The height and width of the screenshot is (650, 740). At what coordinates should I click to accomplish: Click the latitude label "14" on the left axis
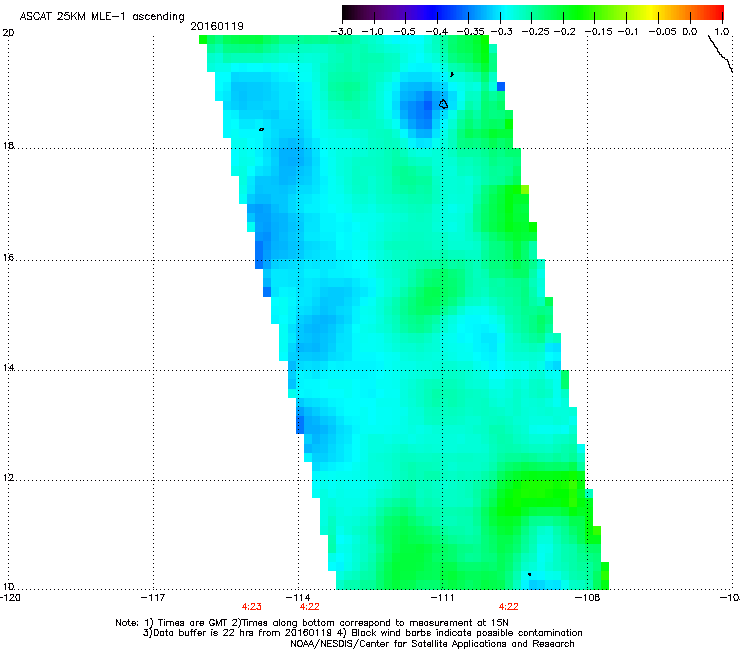pyautogui.click(x=8, y=368)
